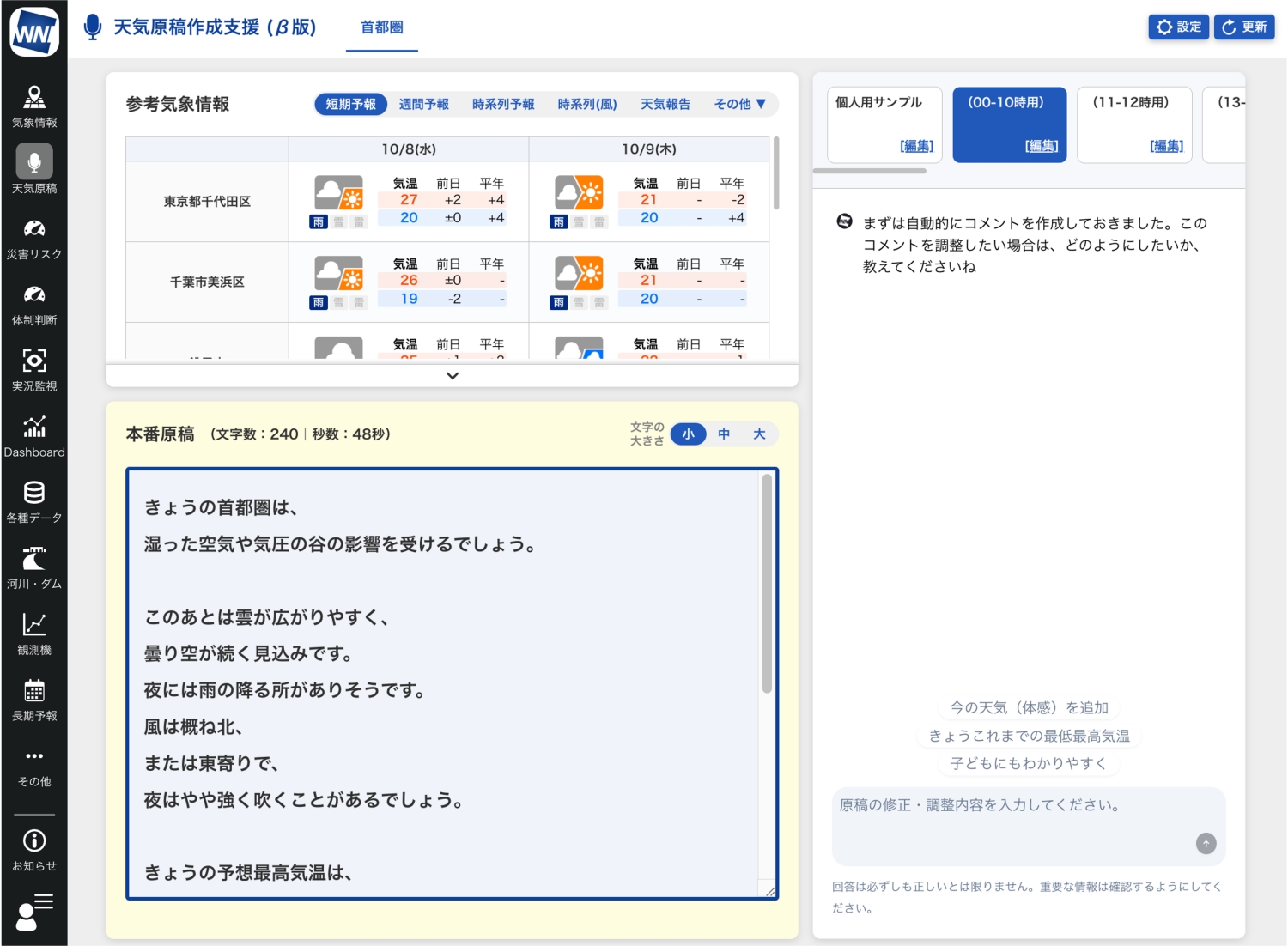Set text size to 小
This screenshot has height=946, width=1288.
tap(688, 434)
